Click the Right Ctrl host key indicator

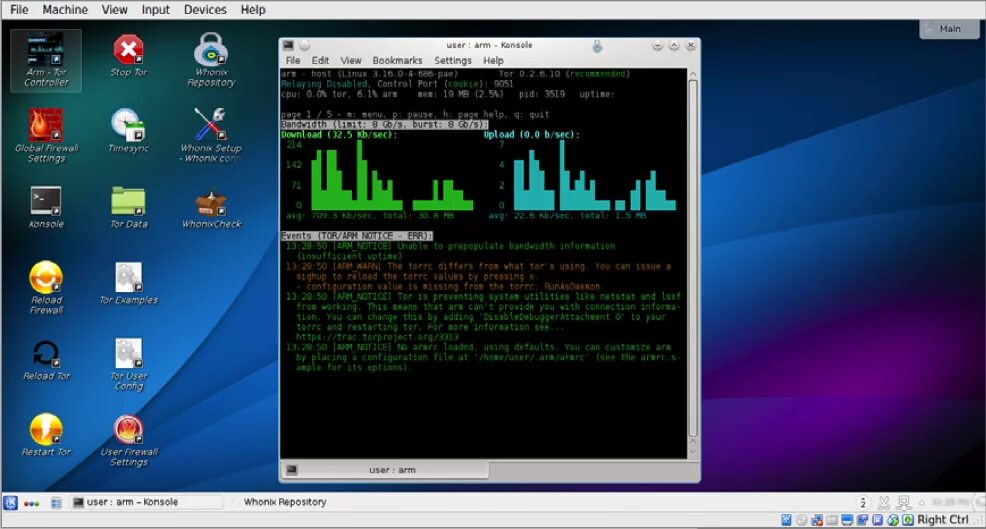tap(943, 520)
